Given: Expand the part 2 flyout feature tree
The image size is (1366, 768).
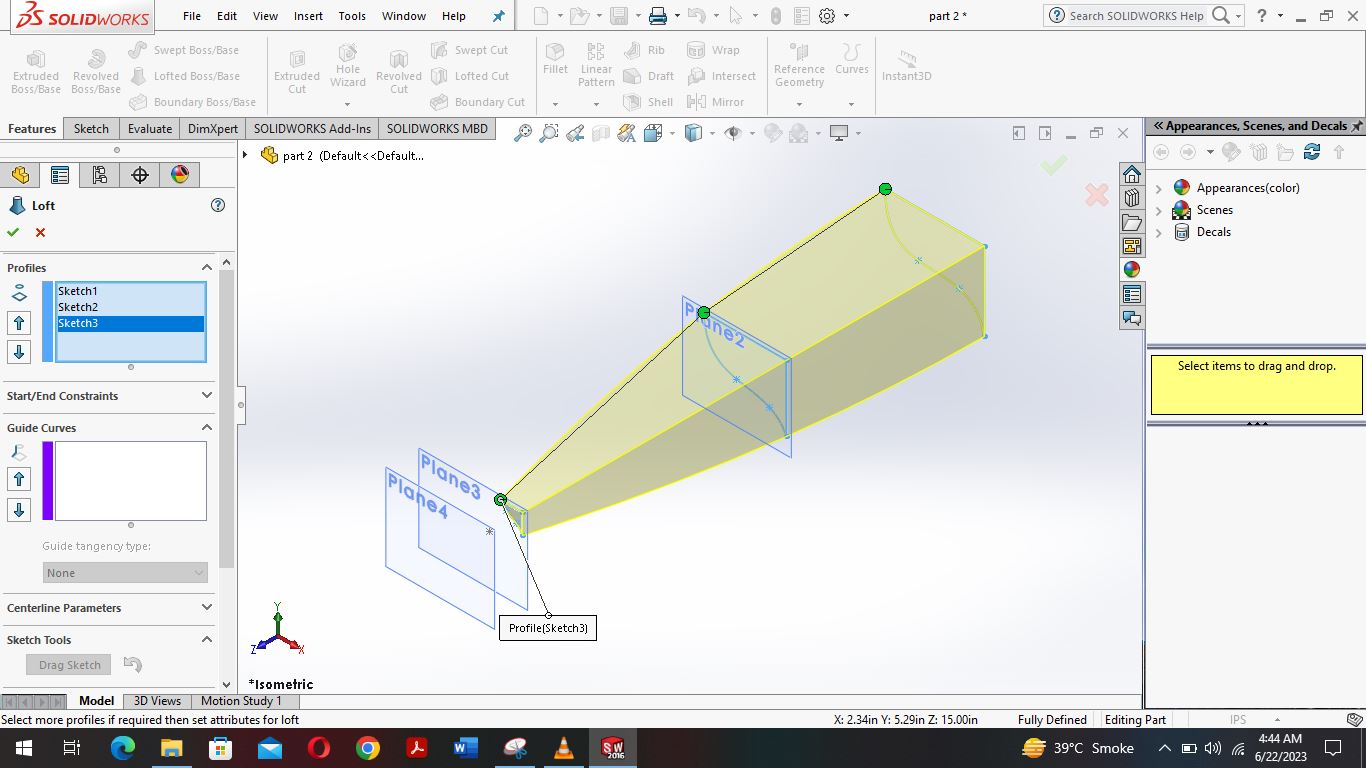Looking at the screenshot, I should 246,155.
